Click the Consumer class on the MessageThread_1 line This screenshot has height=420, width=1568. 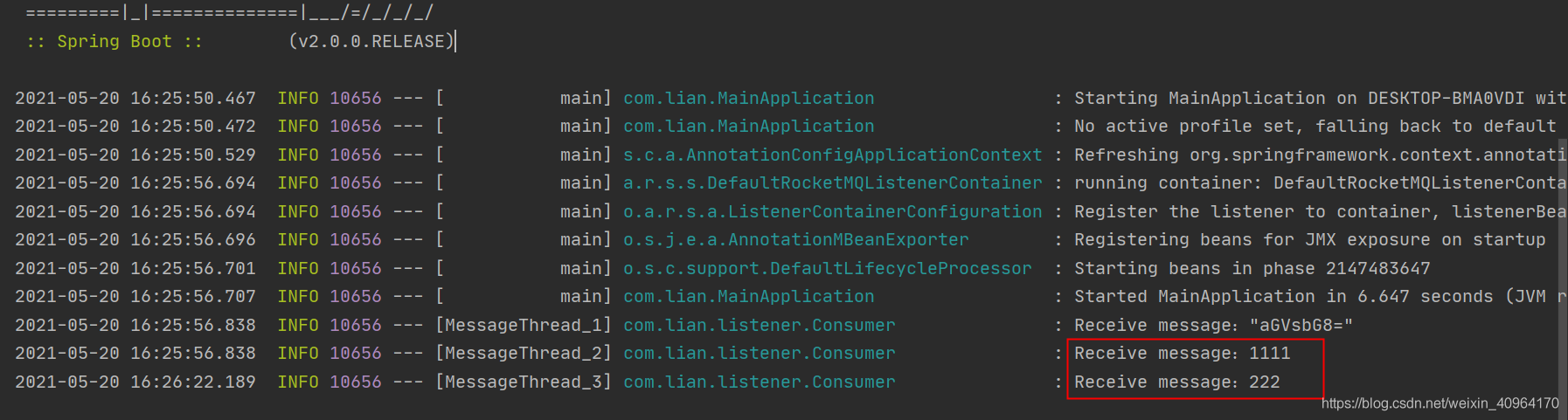(759, 325)
